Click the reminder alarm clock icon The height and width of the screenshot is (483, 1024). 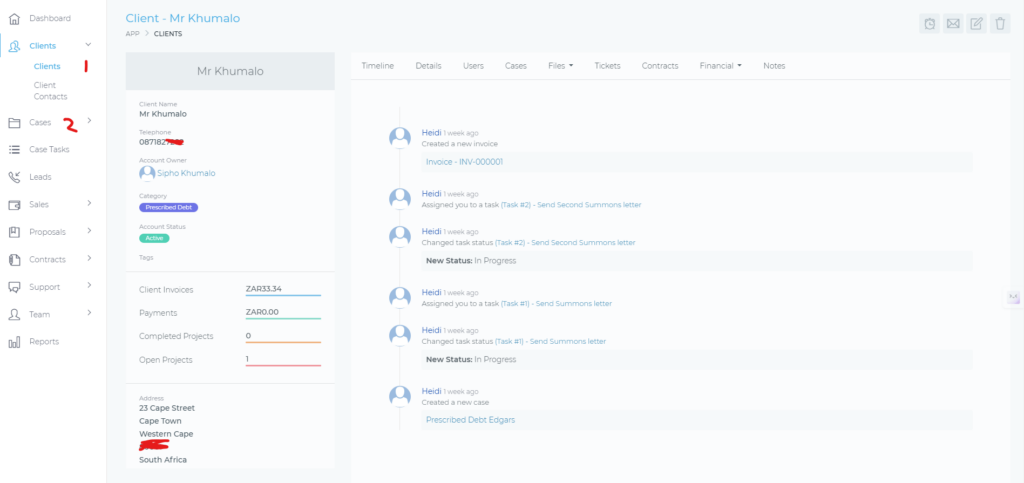[x=929, y=23]
